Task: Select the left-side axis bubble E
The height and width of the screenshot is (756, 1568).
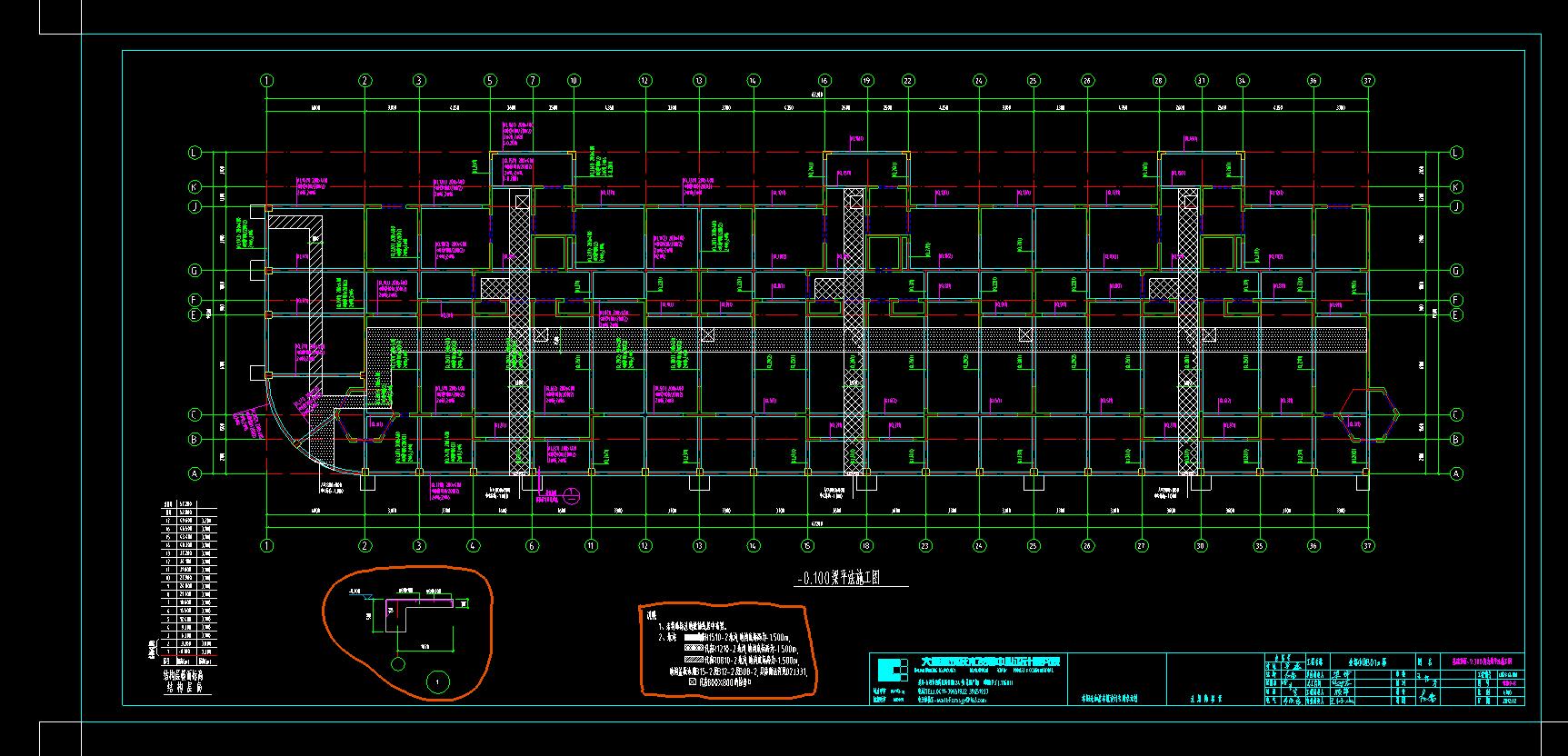Action: pos(194,315)
